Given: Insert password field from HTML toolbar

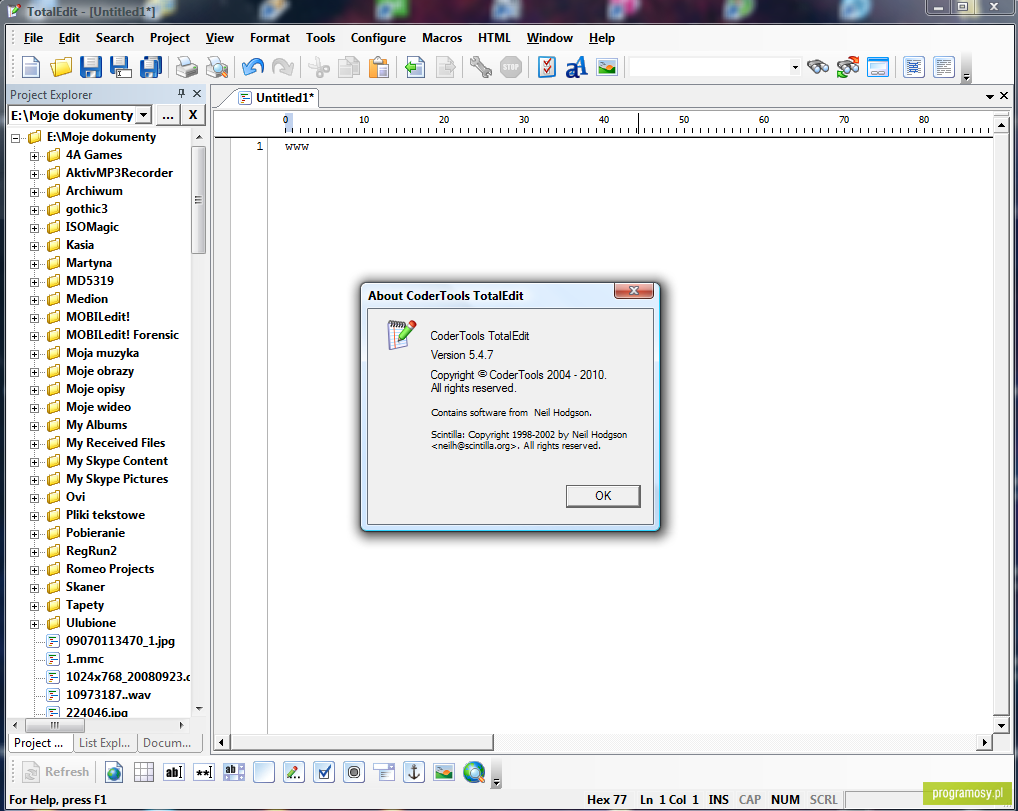Looking at the screenshot, I should coord(204,772).
